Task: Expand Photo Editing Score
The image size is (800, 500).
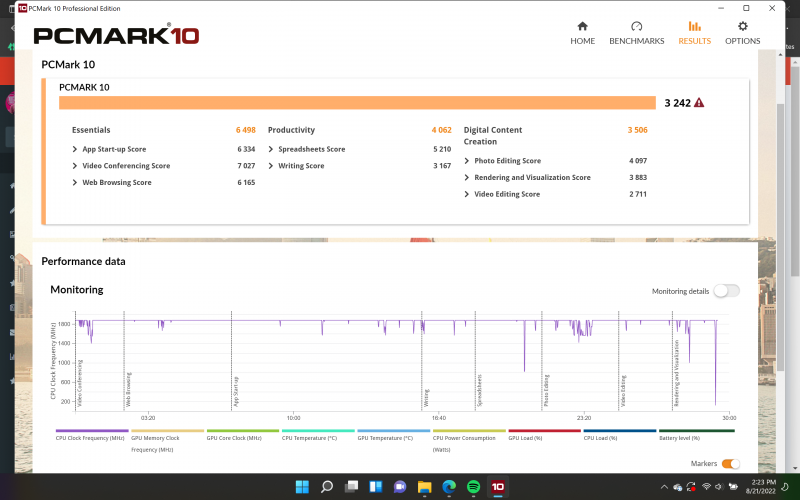Action: coord(466,161)
